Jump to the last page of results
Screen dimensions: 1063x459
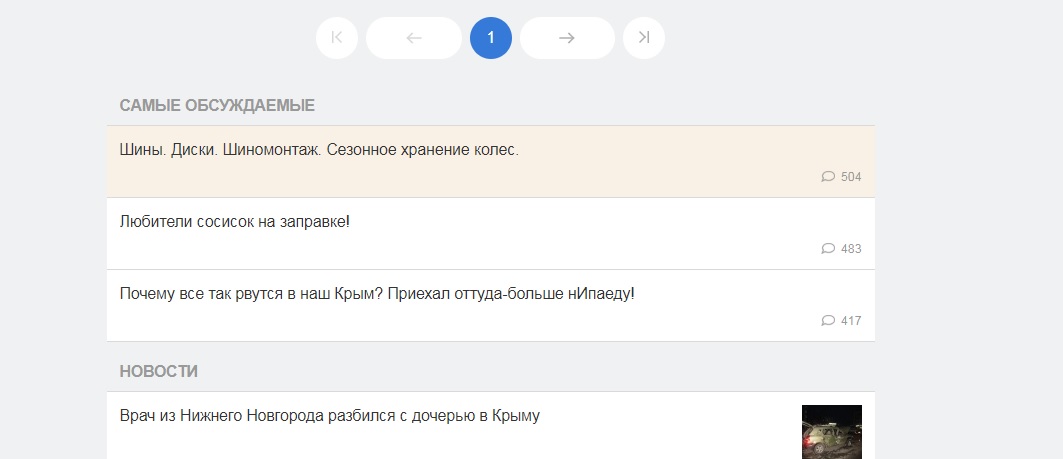pyautogui.click(x=644, y=38)
